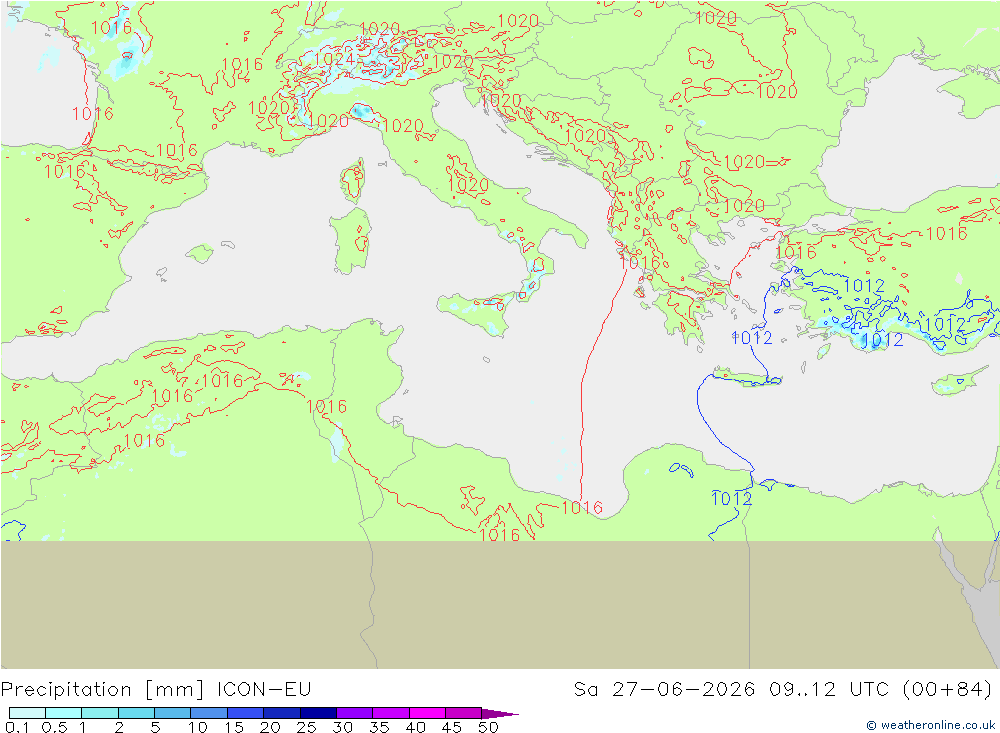Click the 'Sa 27-06-2026' date text
Viewport: 1000px width, 733px height.
tap(664, 690)
